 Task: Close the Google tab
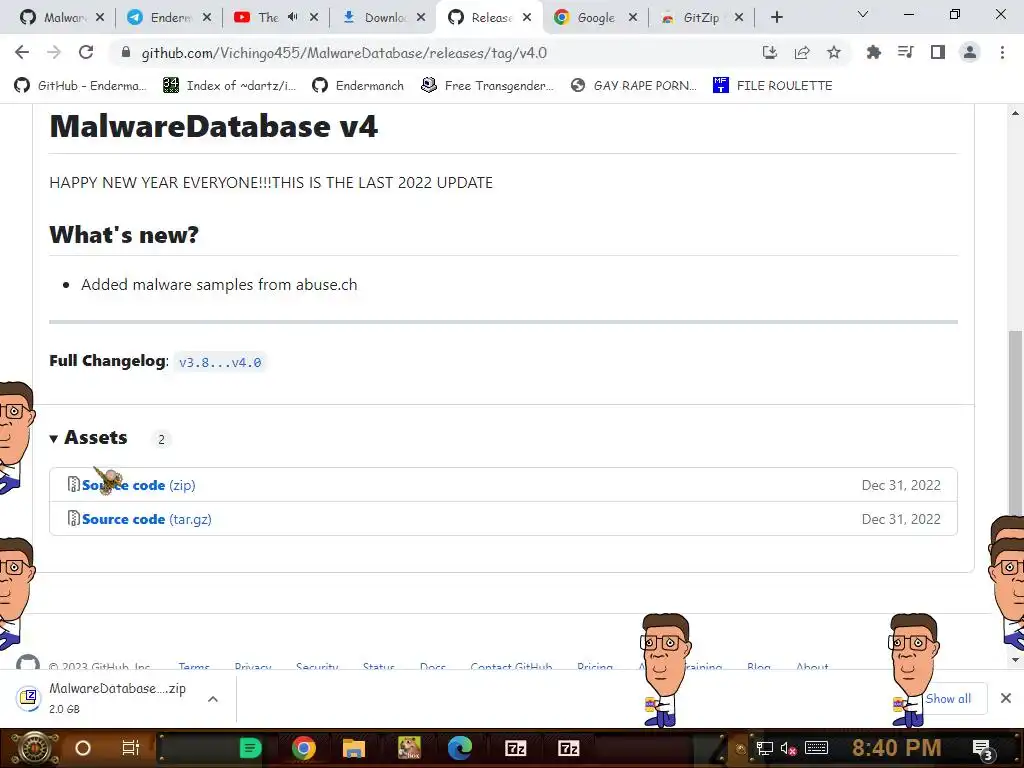(x=633, y=18)
